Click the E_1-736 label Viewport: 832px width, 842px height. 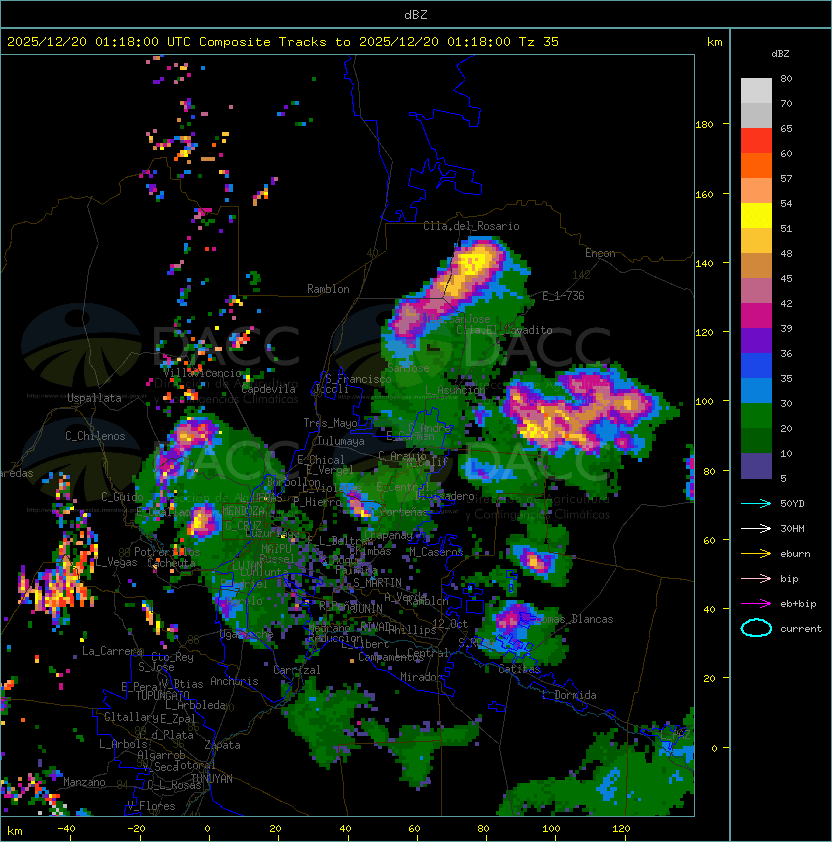click(x=563, y=296)
